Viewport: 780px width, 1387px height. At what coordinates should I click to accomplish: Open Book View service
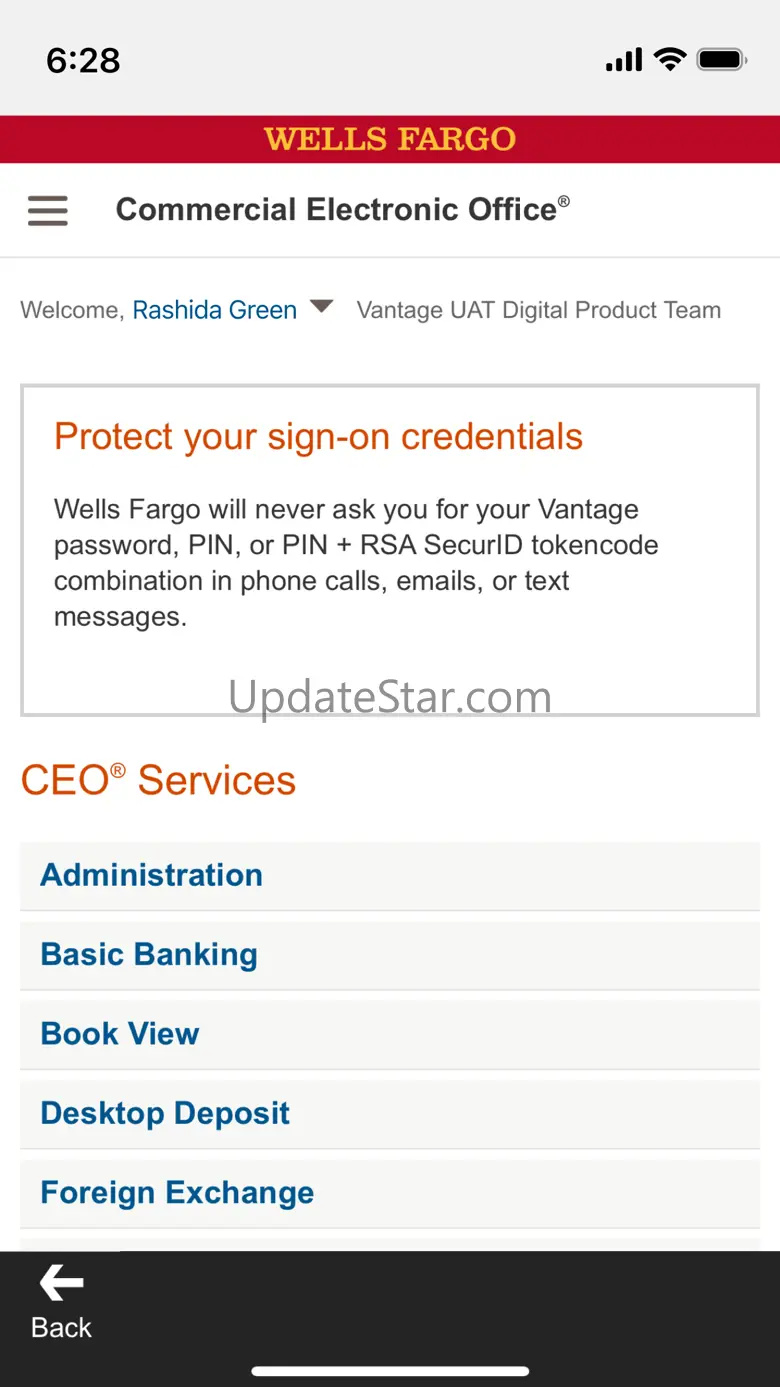[x=120, y=1034]
